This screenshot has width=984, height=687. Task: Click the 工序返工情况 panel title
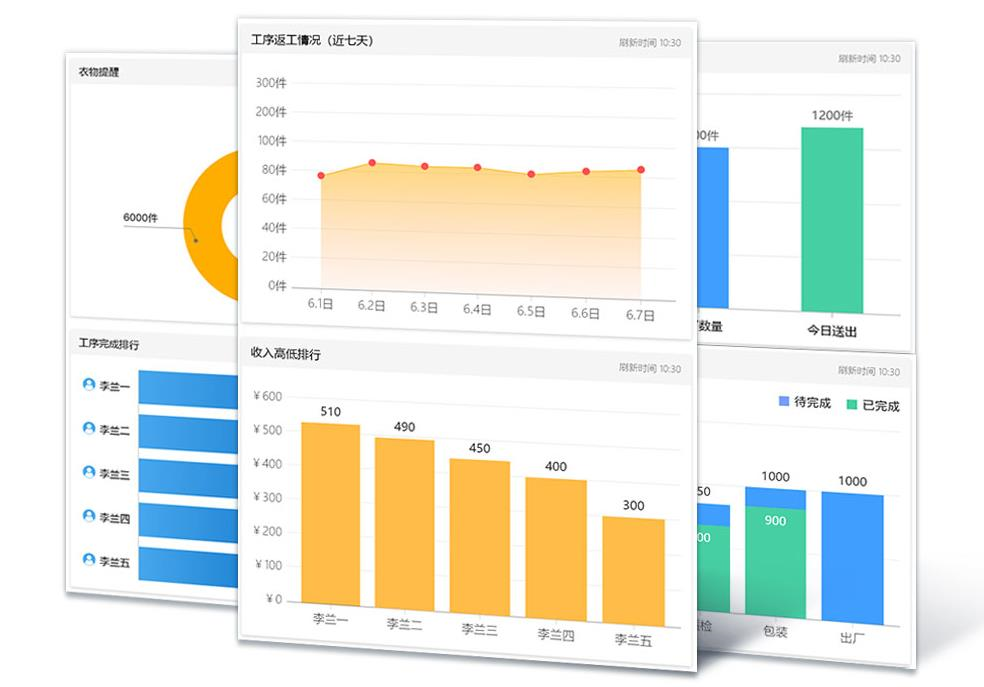pos(312,40)
